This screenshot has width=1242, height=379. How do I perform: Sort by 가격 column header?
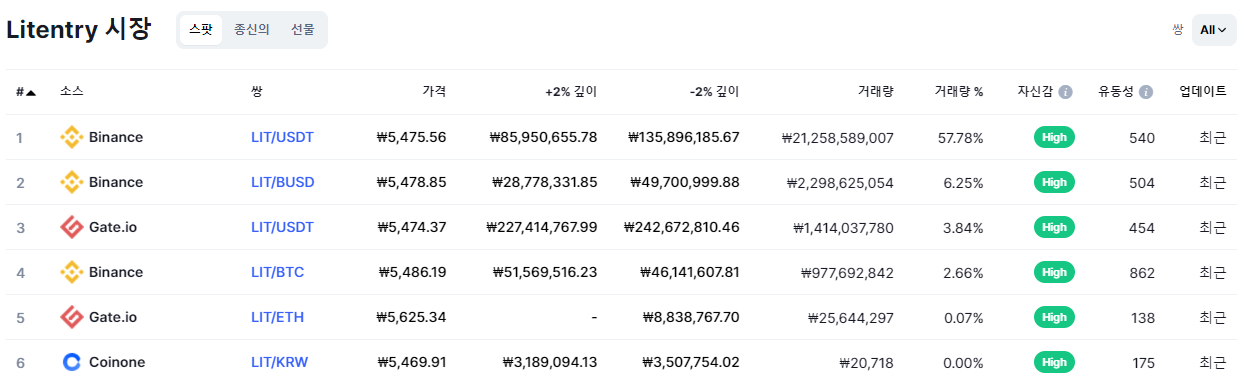pos(434,91)
